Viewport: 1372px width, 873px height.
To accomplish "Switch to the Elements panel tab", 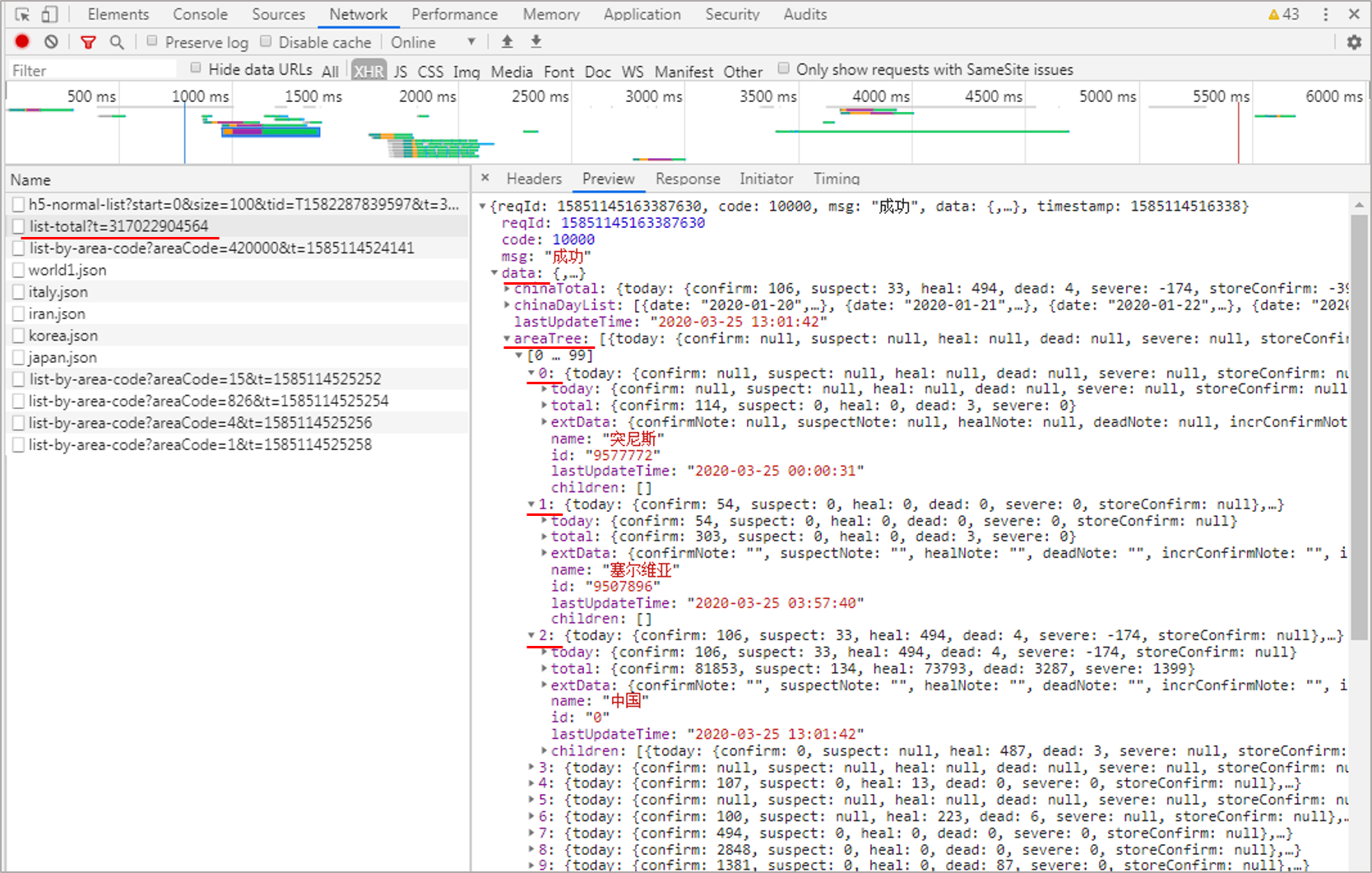I will pyautogui.click(x=118, y=14).
